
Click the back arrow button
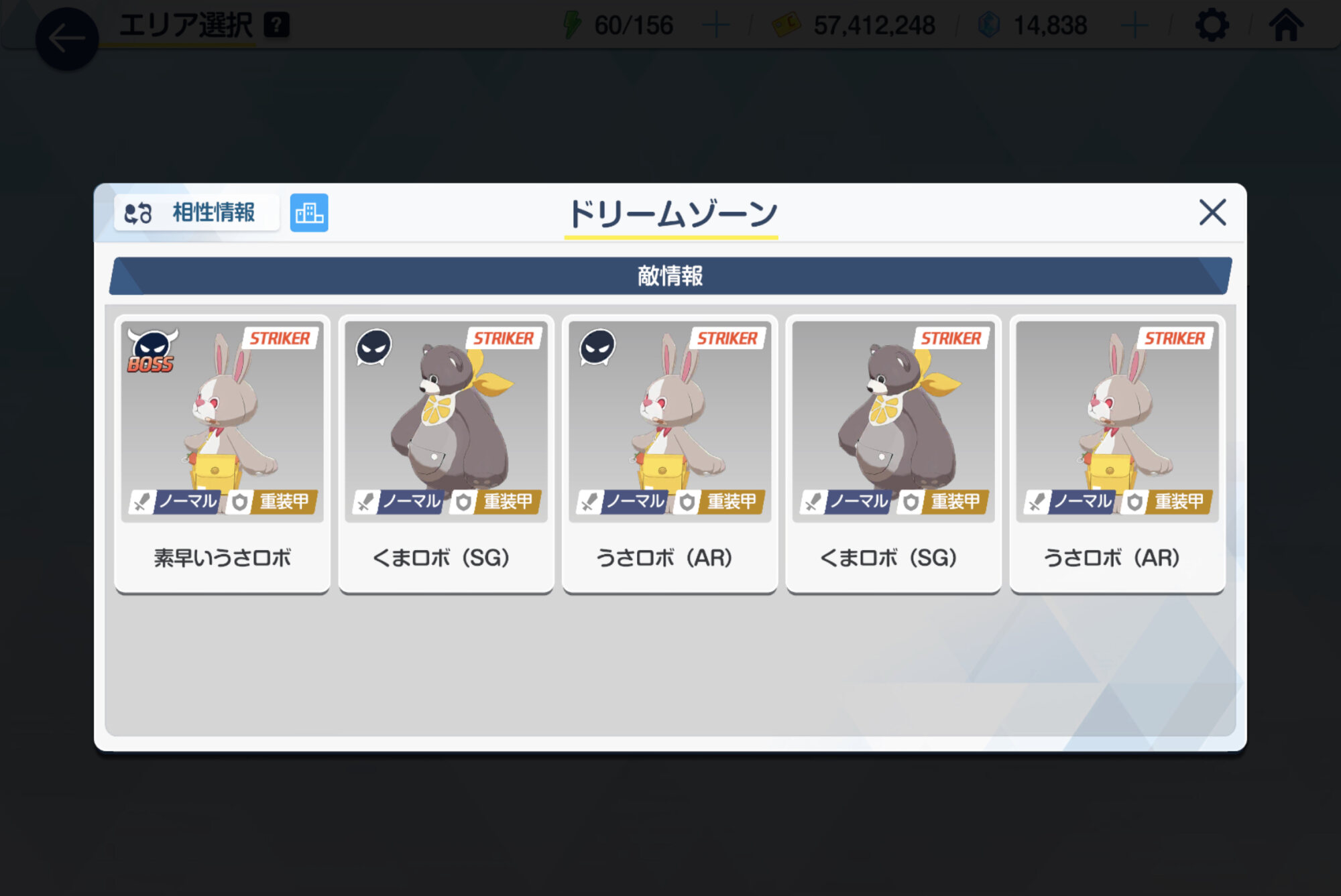click(66, 38)
